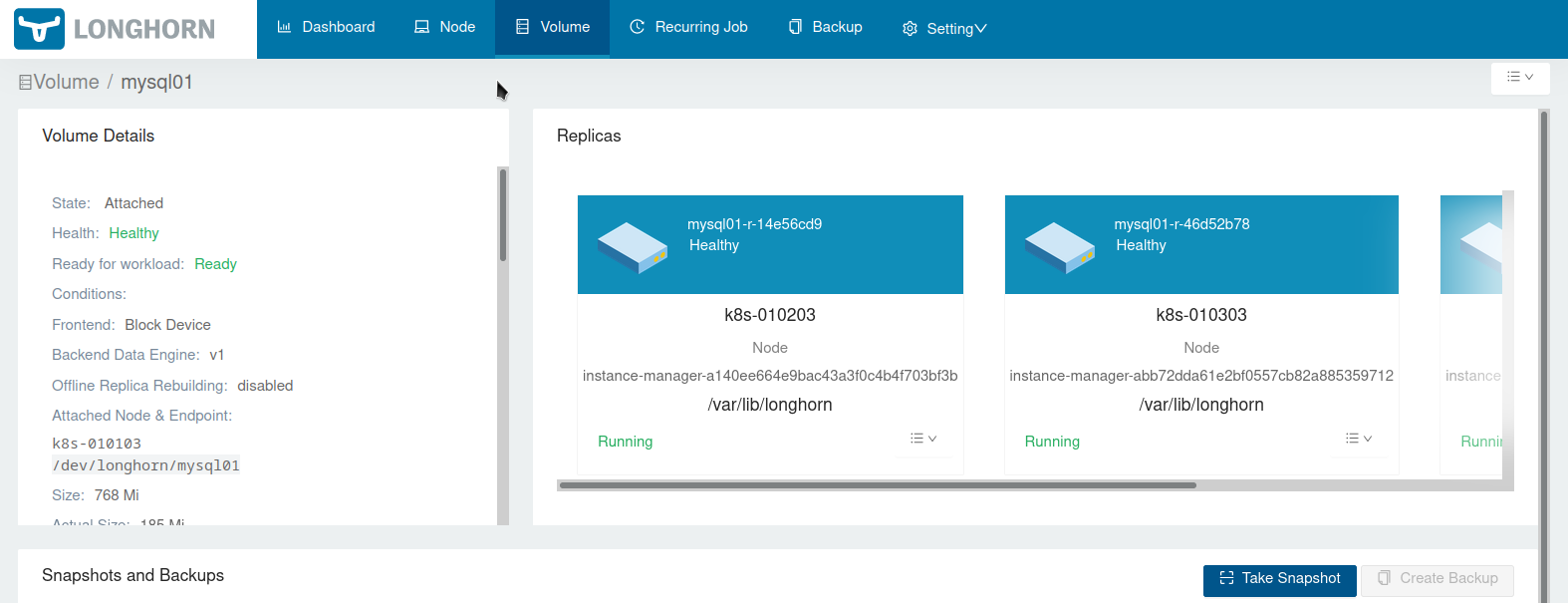Viewport: 1568px width, 603px height.
Task: Click the Backend Data Engine v1 value
Action: pyautogui.click(x=217, y=355)
